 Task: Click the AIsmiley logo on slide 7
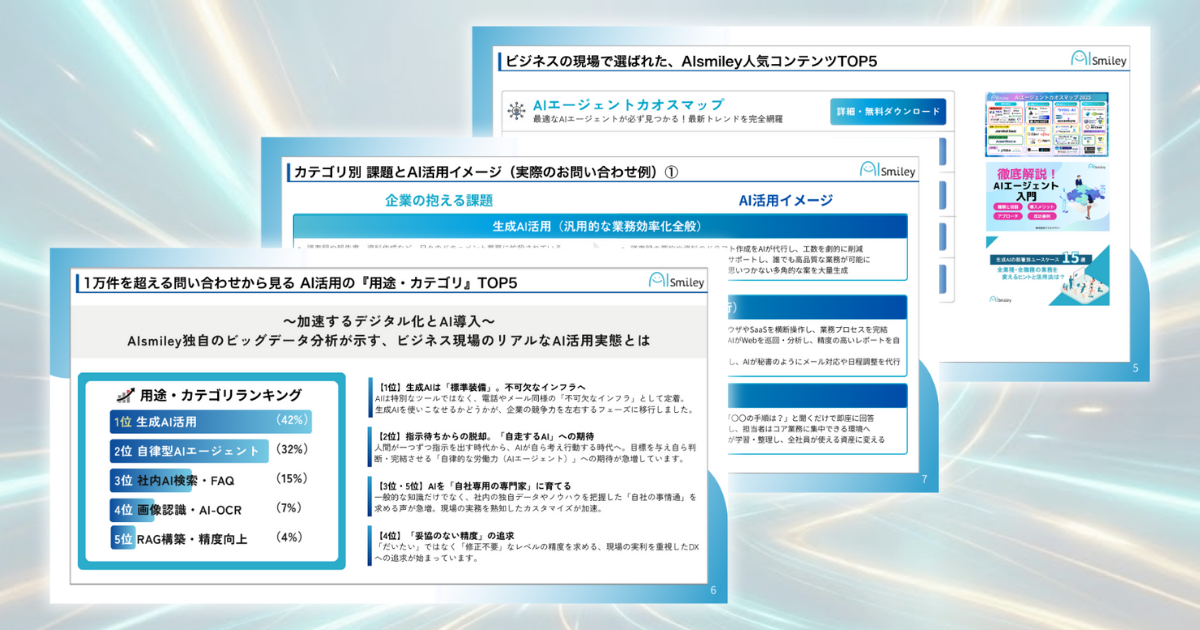[886, 170]
